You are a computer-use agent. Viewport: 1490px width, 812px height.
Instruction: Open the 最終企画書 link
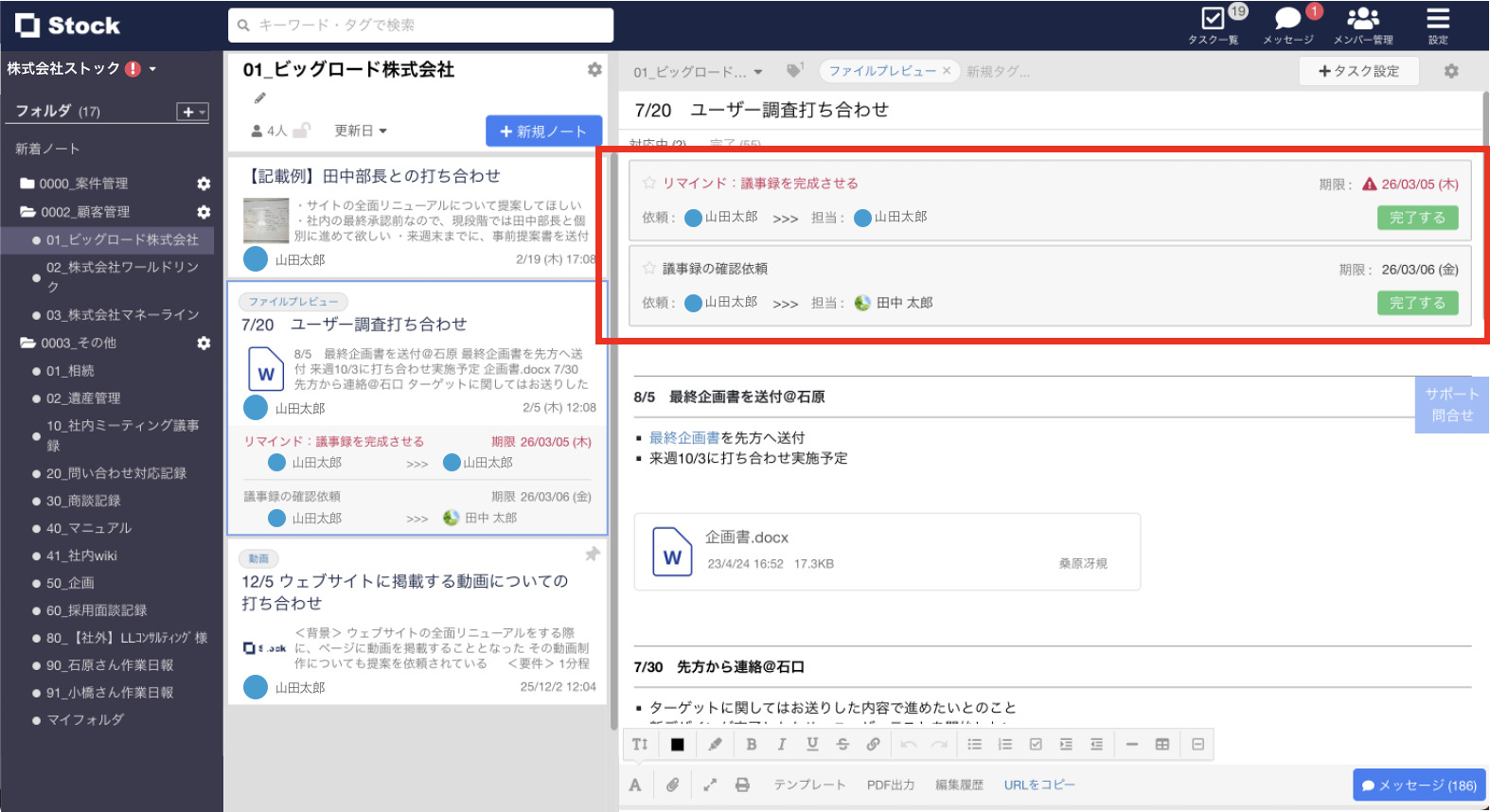[684, 437]
